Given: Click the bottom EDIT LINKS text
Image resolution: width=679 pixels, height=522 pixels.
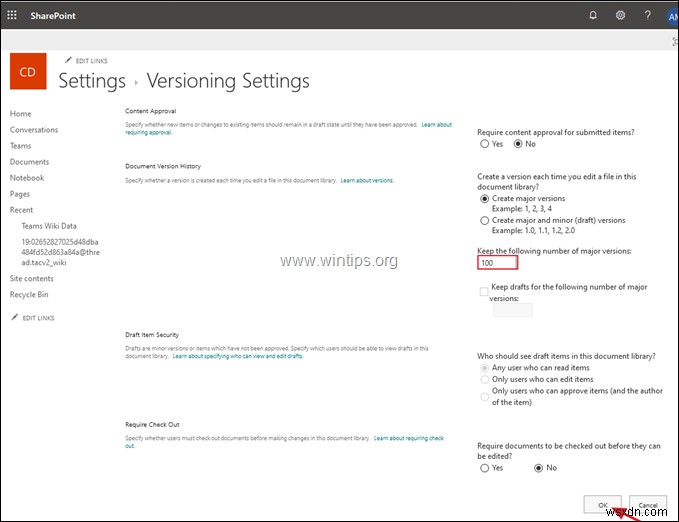Looking at the screenshot, I should point(38,318).
